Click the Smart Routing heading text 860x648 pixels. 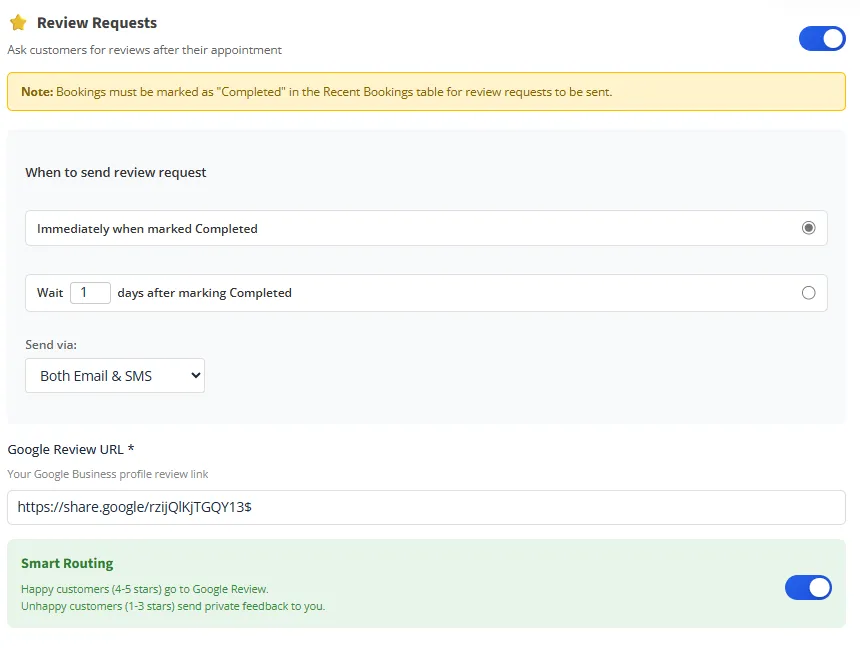pyautogui.click(x=66, y=563)
